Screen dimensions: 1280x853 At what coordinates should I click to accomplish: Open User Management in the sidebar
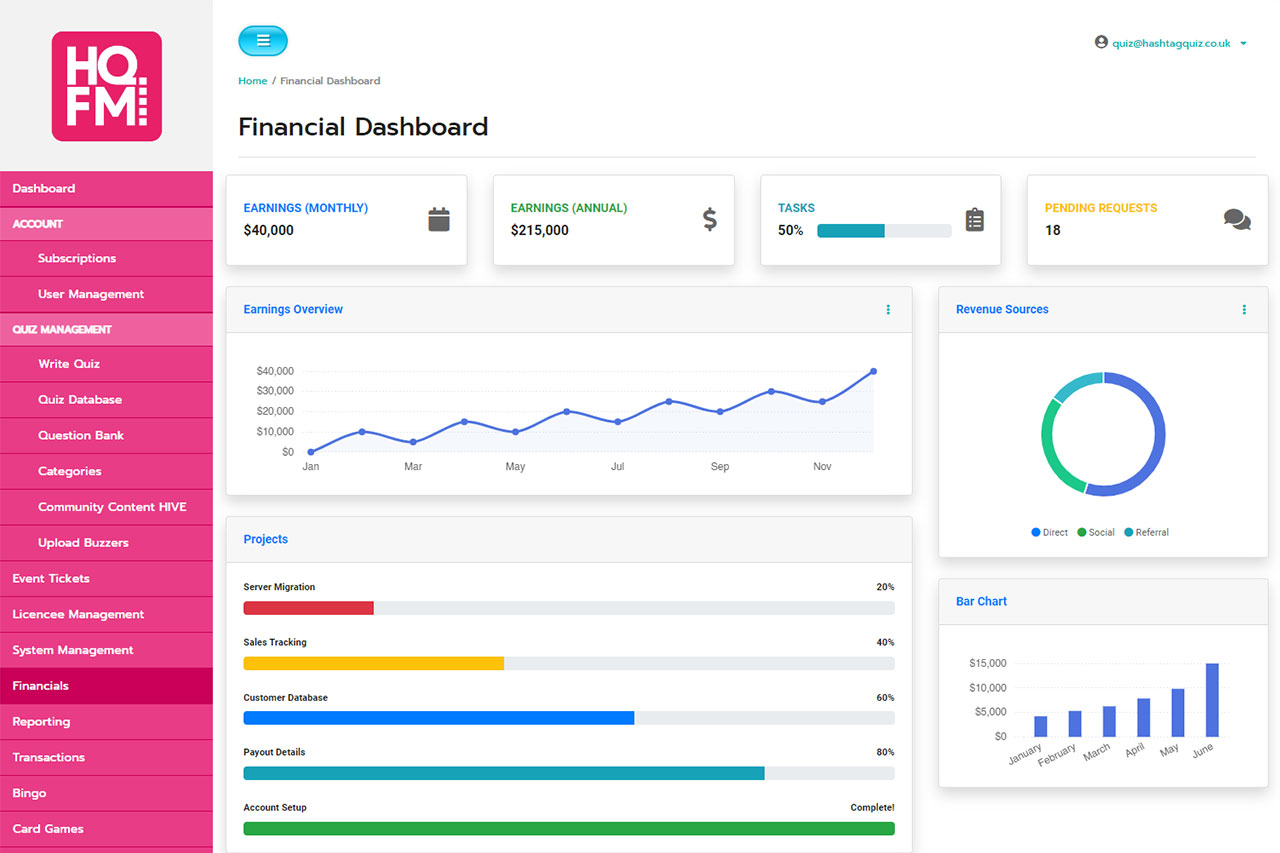point(106,294)
